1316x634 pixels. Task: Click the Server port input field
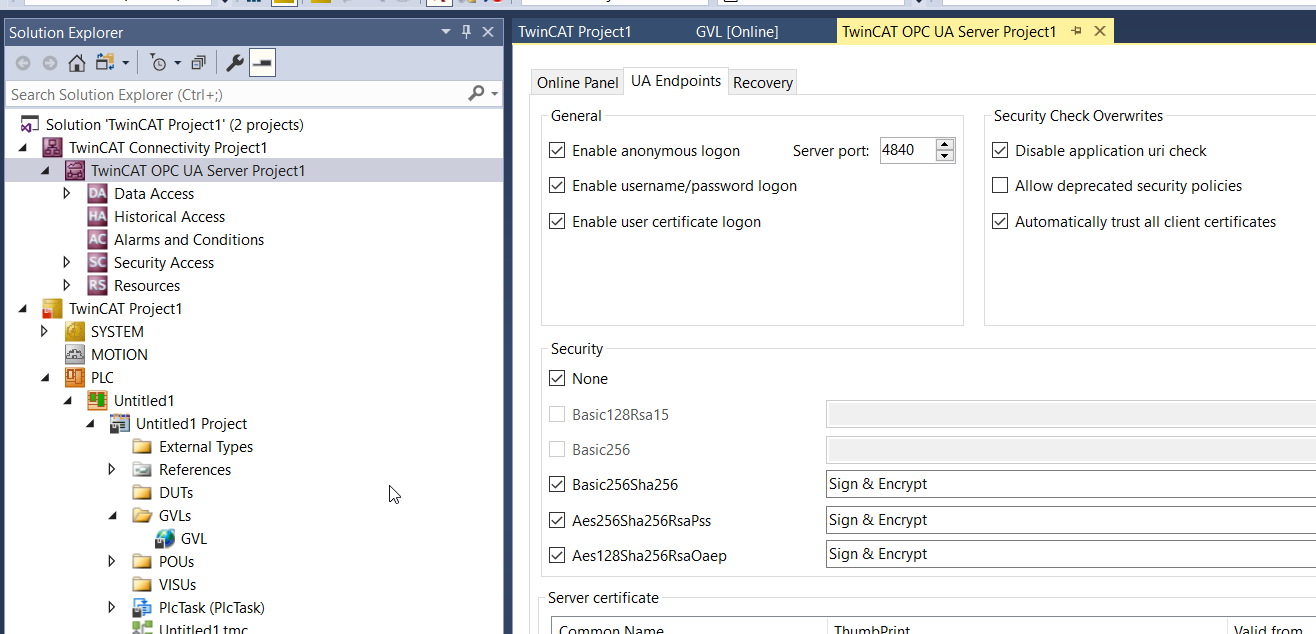coord(907,151)
